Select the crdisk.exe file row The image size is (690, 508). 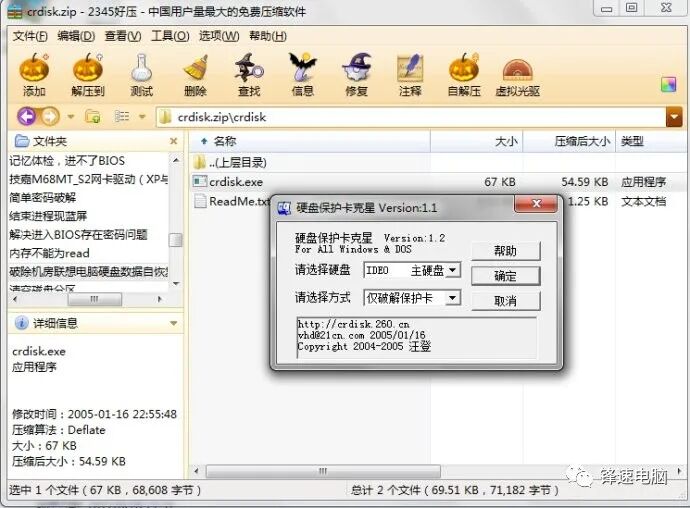pyautogui.click(x=438, y=182)
